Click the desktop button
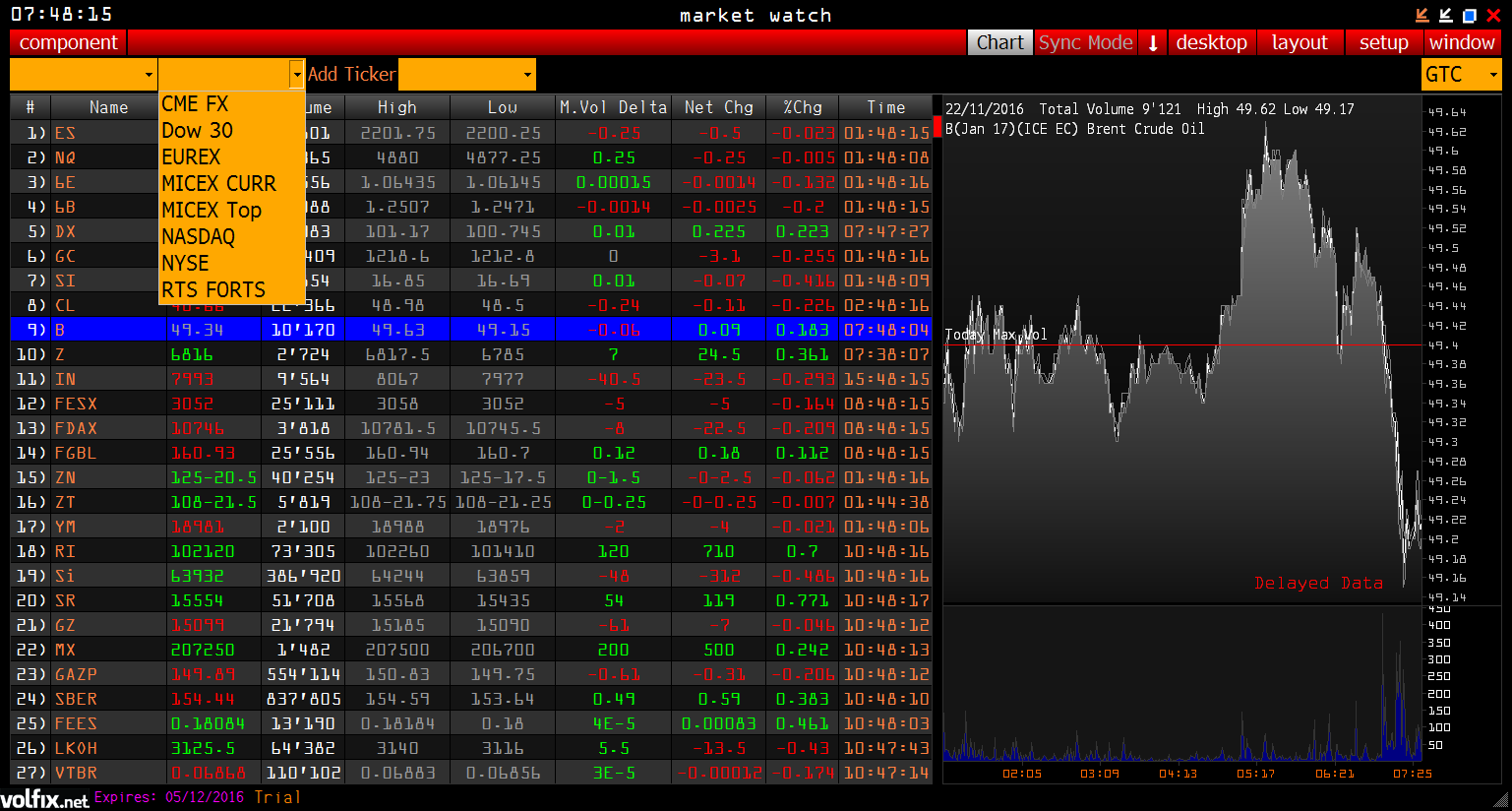The width and height of the screenshot is (1512, 811). [x=1211, y=42]
